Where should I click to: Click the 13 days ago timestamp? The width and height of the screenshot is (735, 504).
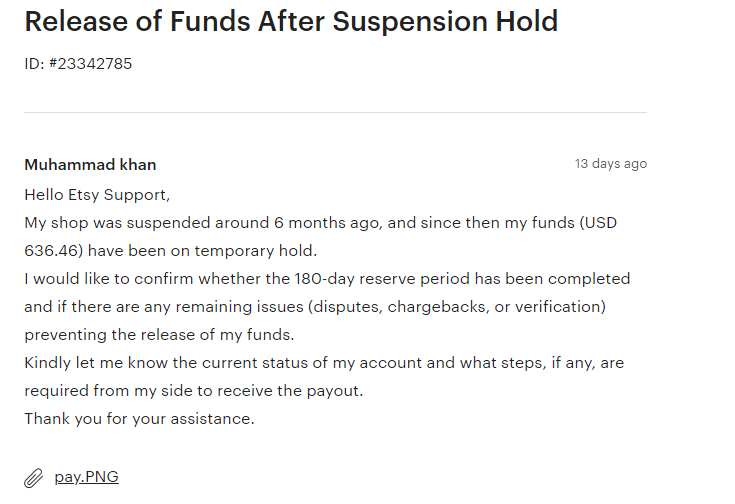pos(611,164)
